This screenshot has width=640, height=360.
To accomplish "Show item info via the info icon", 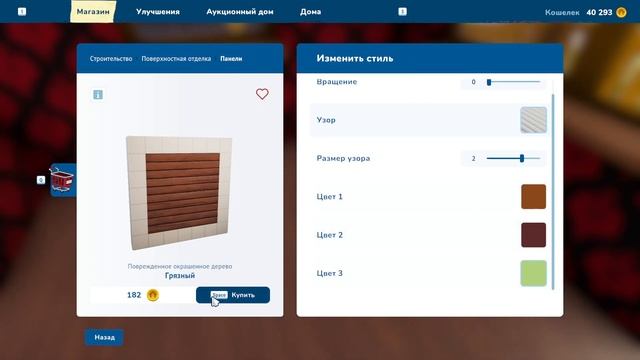I will [98, 95].
